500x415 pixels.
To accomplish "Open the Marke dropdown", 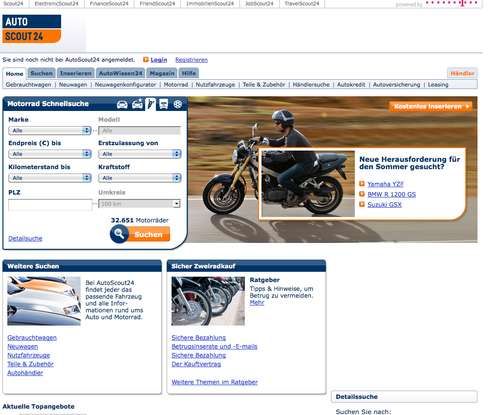I will pos(50,130).
